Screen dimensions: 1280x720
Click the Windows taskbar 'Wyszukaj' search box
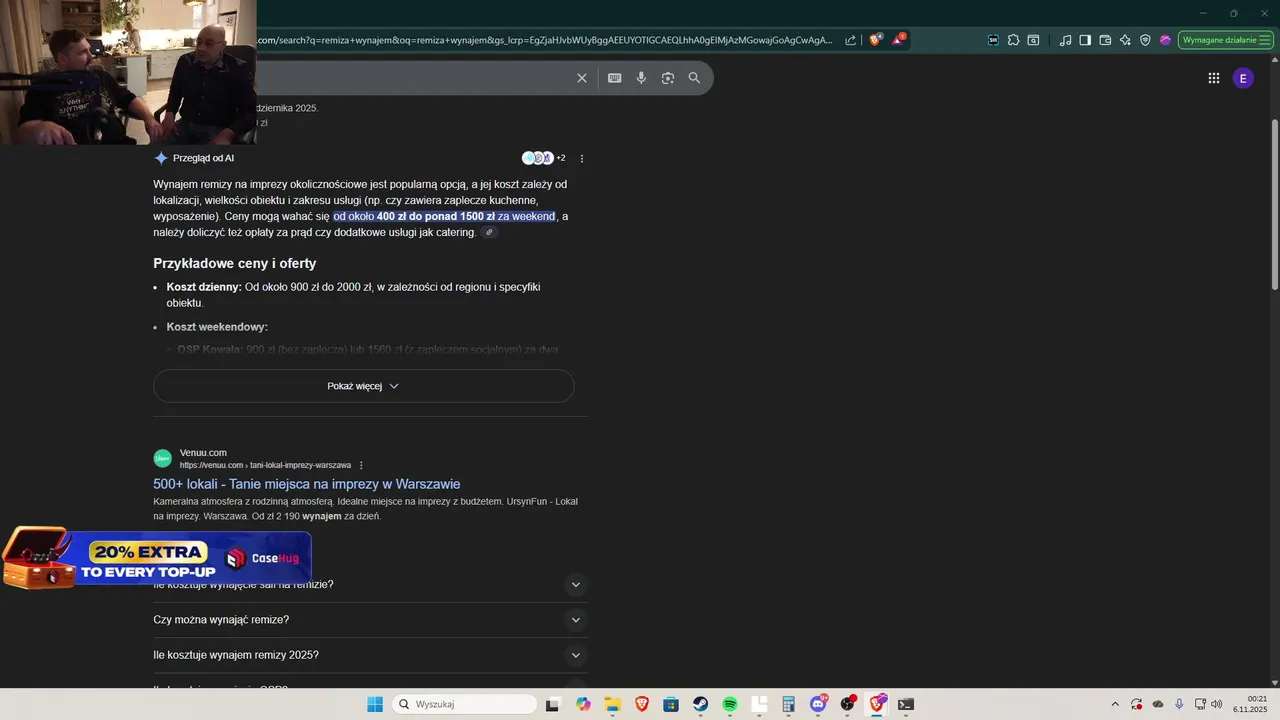tap(464, 704)
